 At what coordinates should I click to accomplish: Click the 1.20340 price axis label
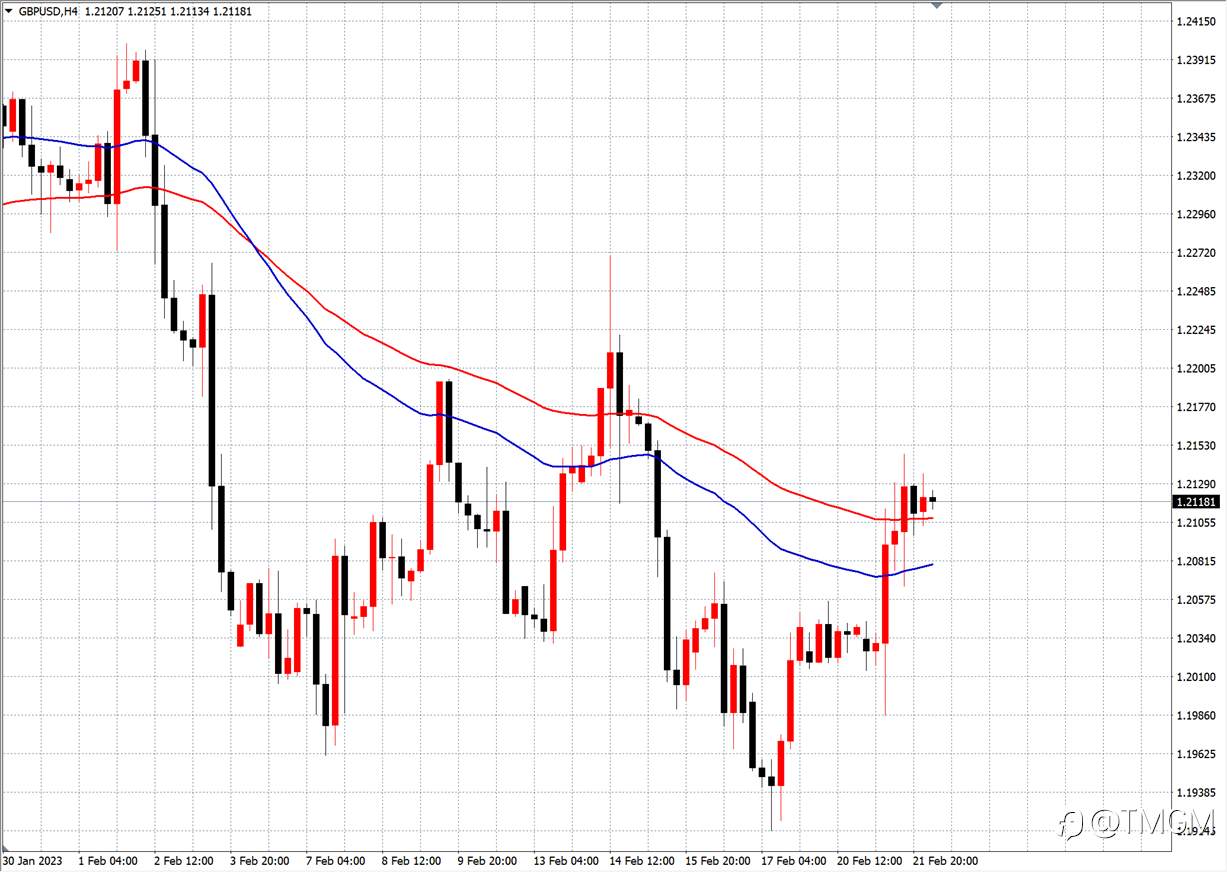click(x=1196, y=639)
